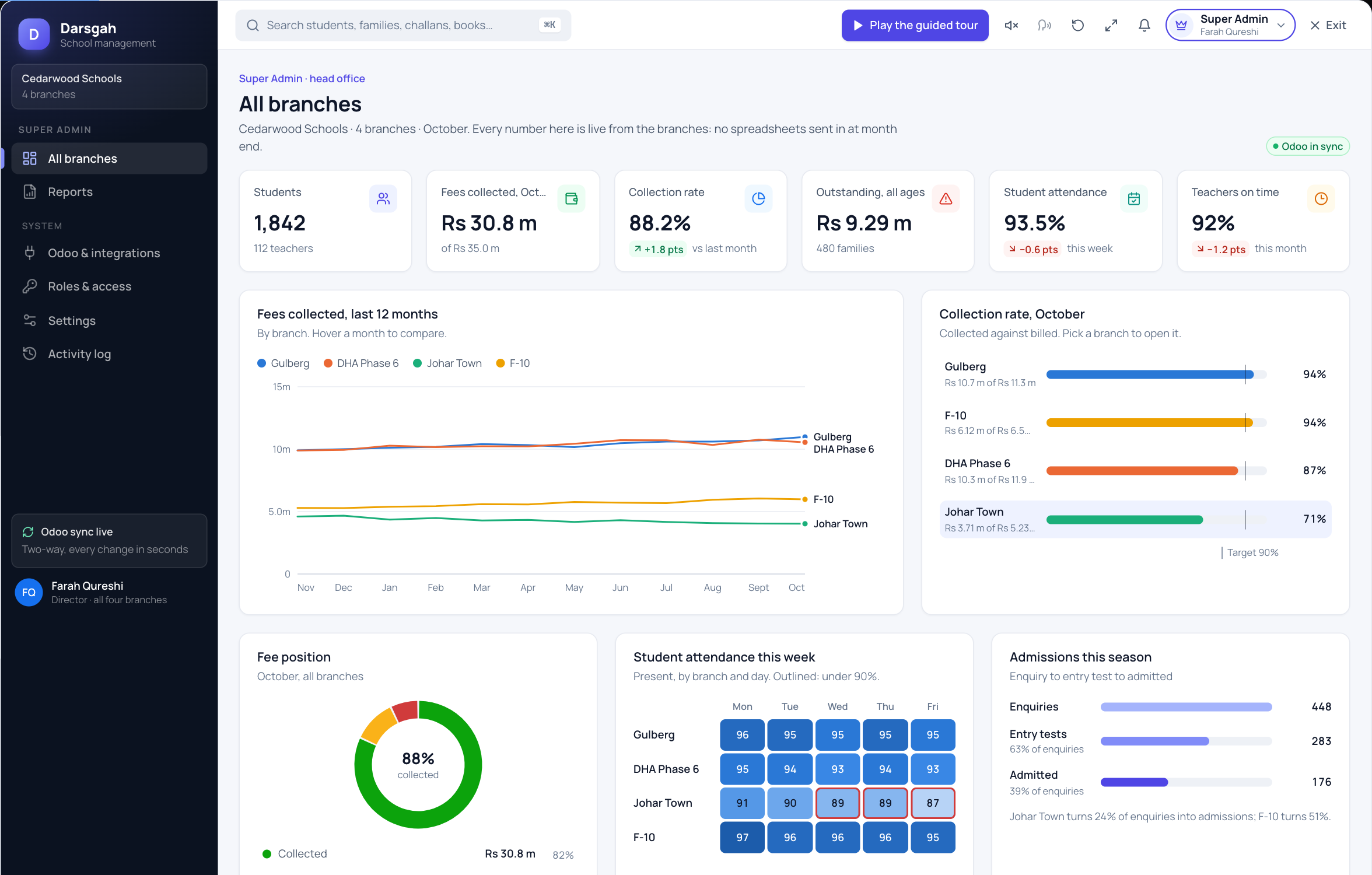1372x875 pixels.
Task: Click the fee position donut chart
Action: (418, 765)
